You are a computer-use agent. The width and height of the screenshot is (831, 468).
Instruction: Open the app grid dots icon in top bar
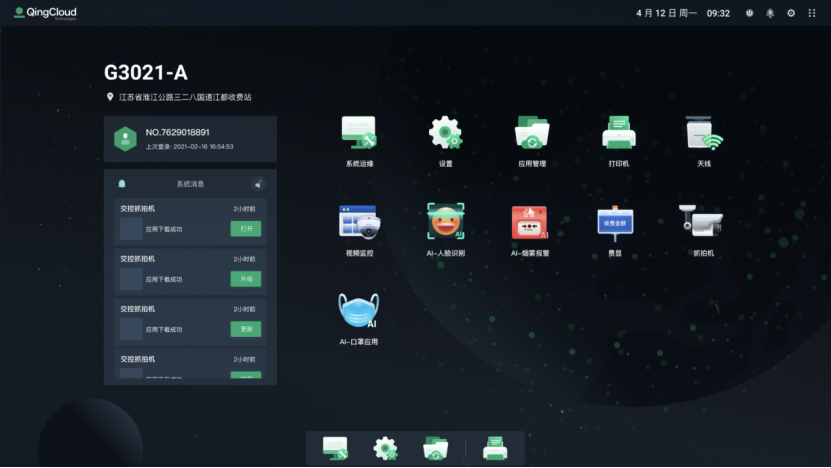pos(812,13)
